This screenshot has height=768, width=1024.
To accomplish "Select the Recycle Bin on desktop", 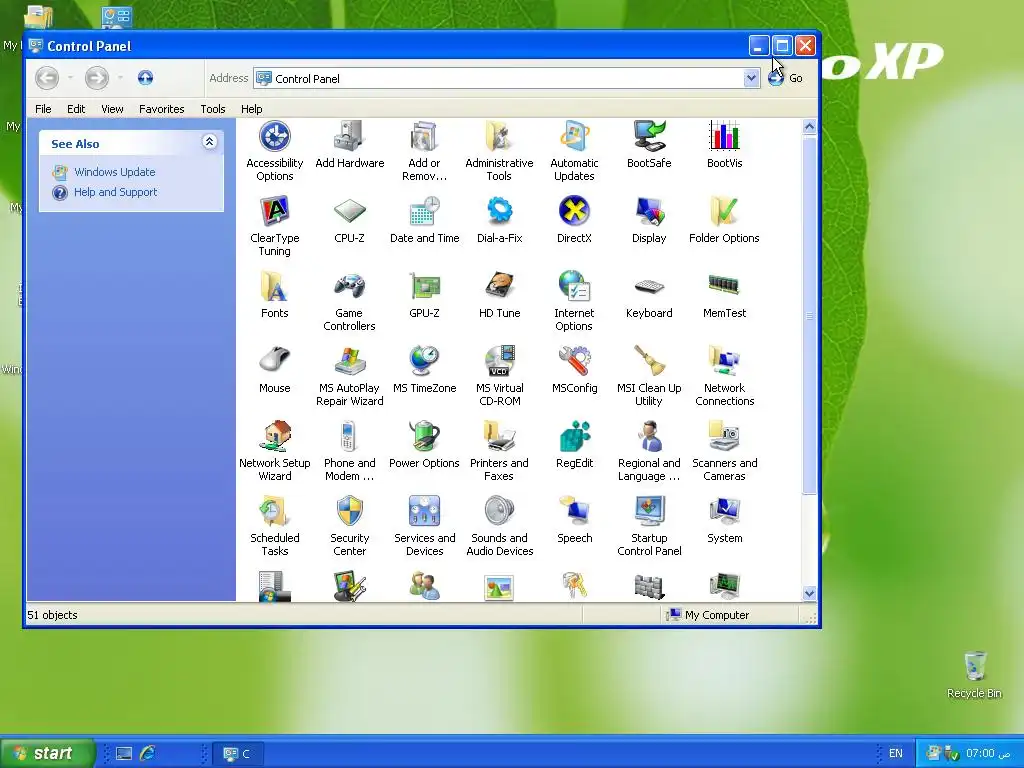I will coord(974,675).
